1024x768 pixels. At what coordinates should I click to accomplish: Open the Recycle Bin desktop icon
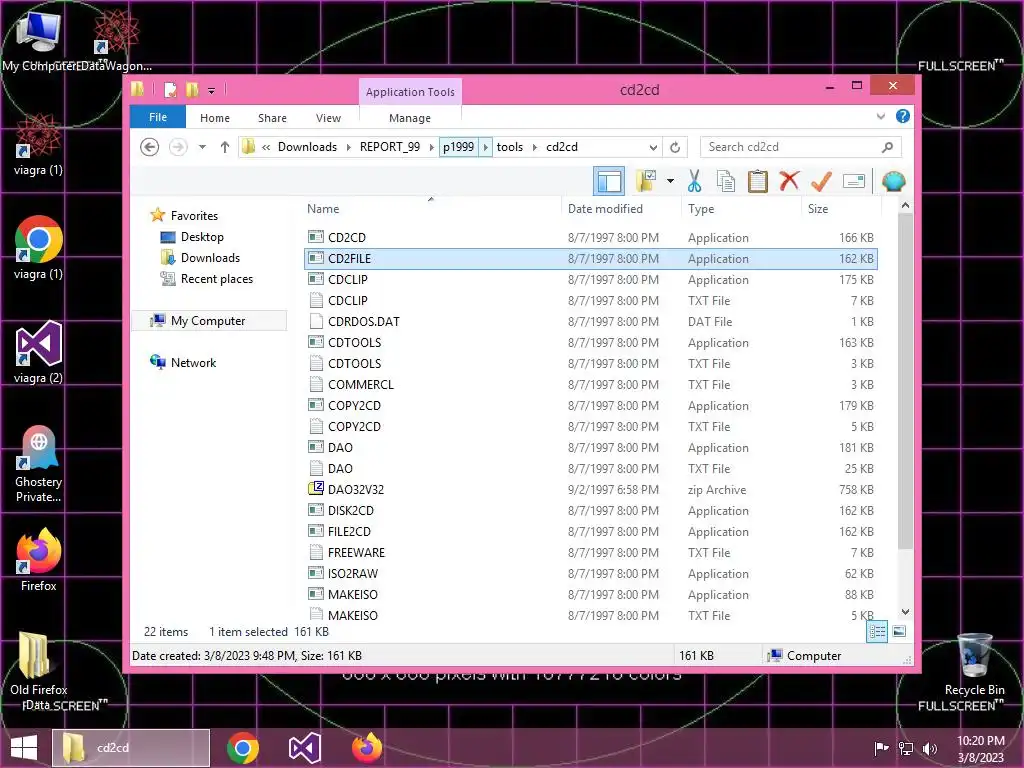974,666
